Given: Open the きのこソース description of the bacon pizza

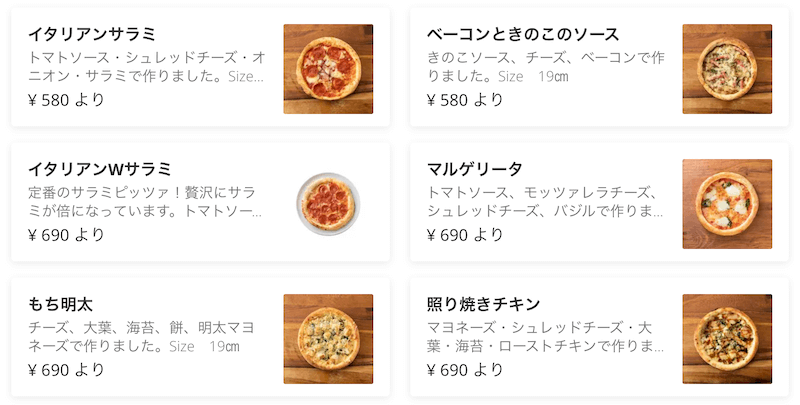Looking at the screenshot, I should [546, 67].
